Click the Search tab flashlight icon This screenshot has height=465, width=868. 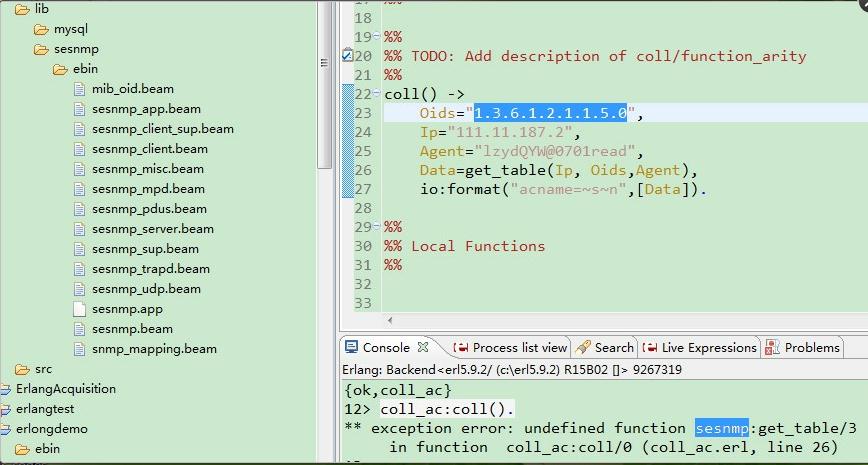pyautogui.click(x=583, y=348)
